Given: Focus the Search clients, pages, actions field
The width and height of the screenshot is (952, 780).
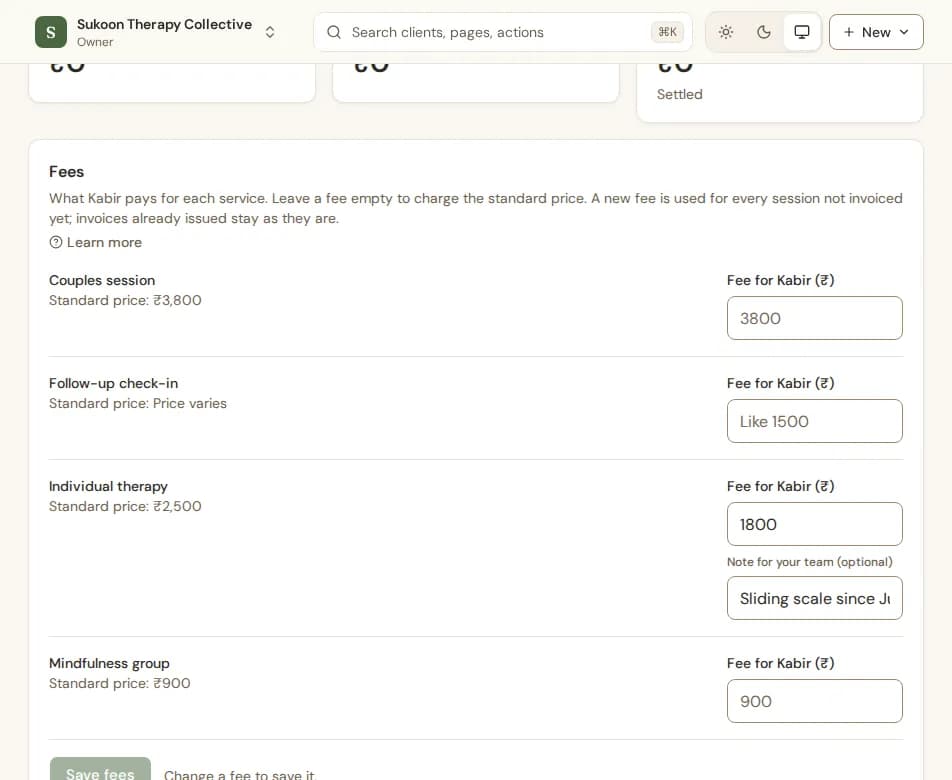Looking at the screenshot, I should coord(503,32).
